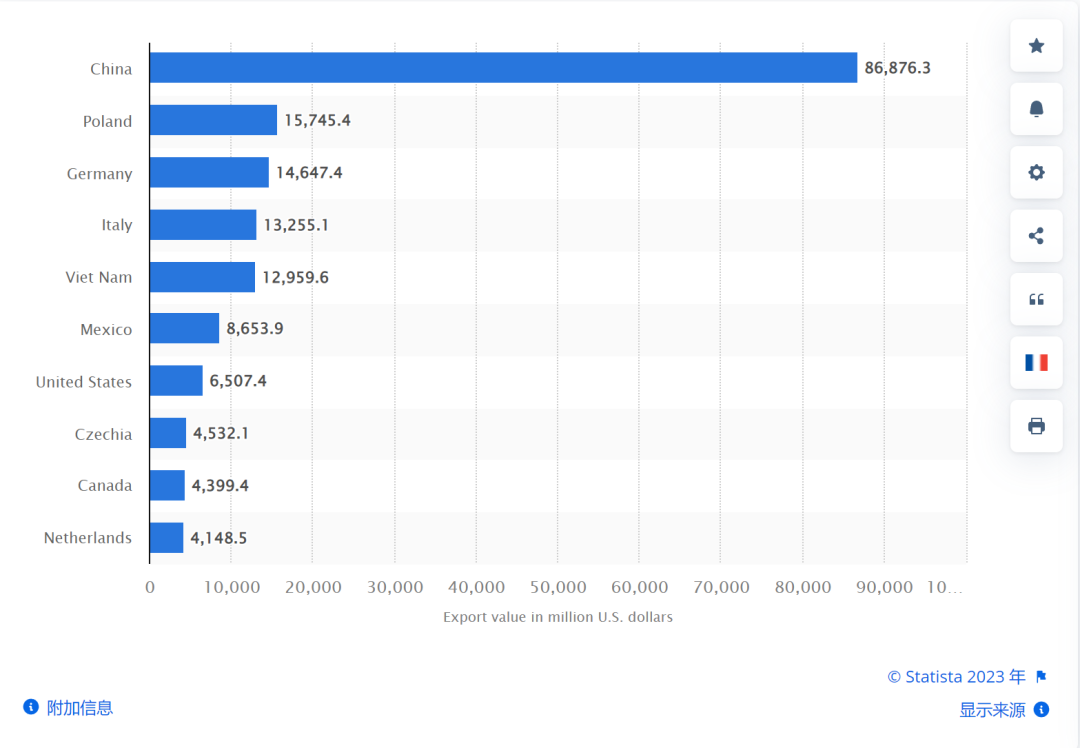Click the Germany bar
Viewport: 1080px width, 748px height.
coord(209,172)
